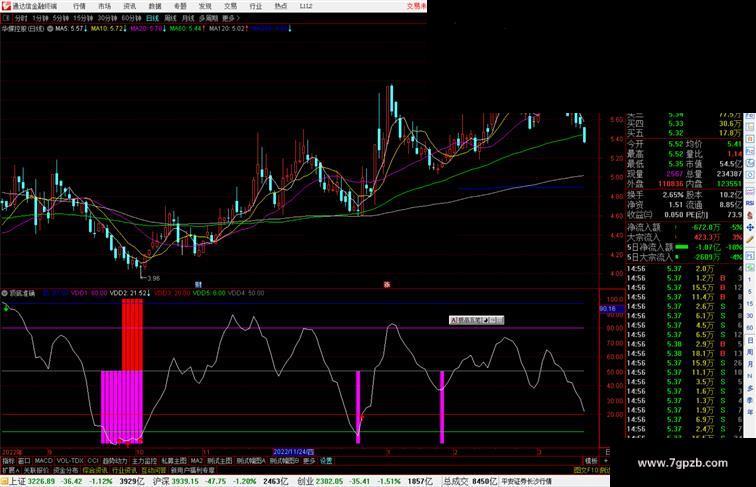Screen dimensions: 756x487
Task: Open the 交易 menu
Action: [x=230, y=6]
